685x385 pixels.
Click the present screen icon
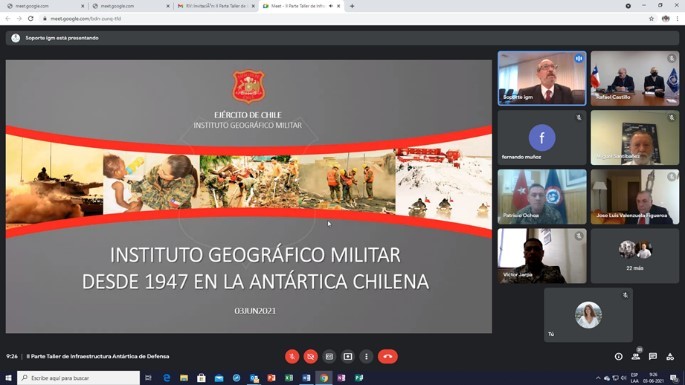pyautogui.click(x=348, y=357)
